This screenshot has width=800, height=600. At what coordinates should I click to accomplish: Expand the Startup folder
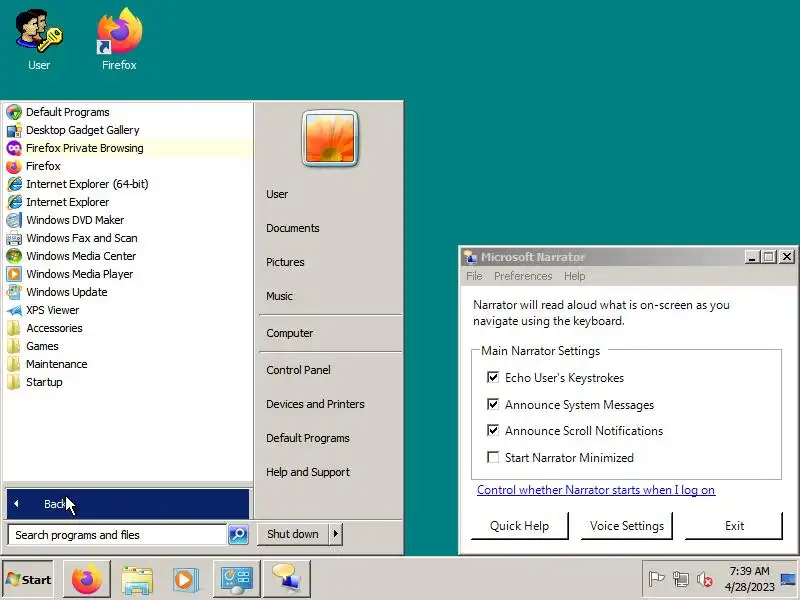(x=128, y=382)
